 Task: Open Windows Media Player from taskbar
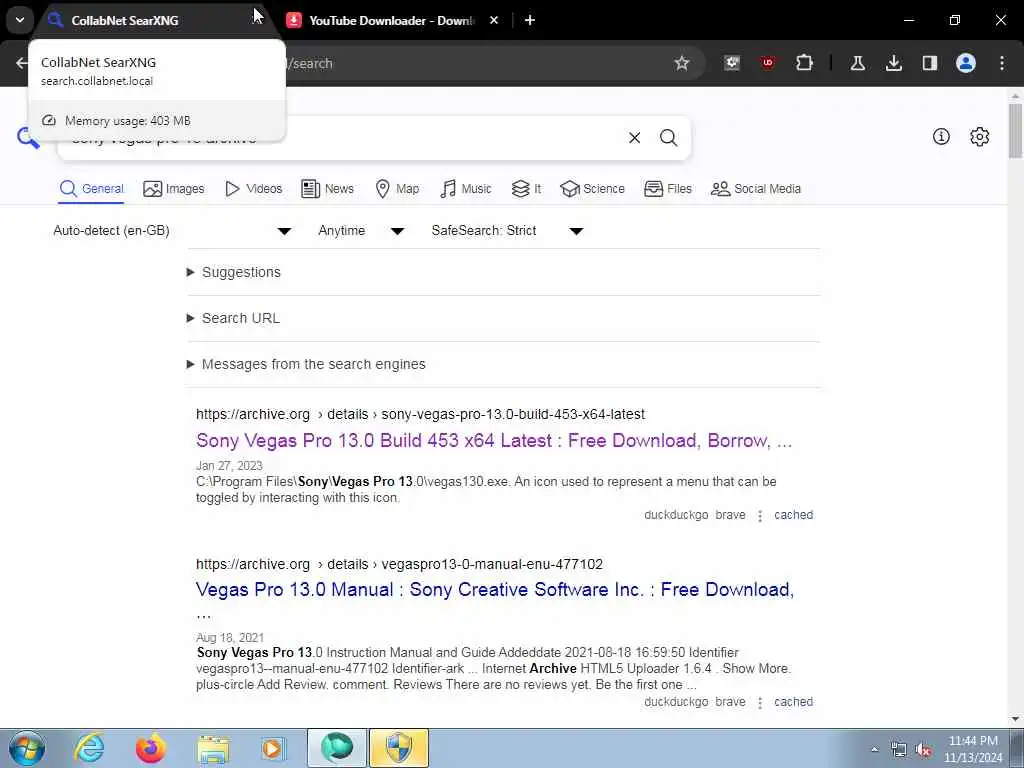click(x=274, y=748)
